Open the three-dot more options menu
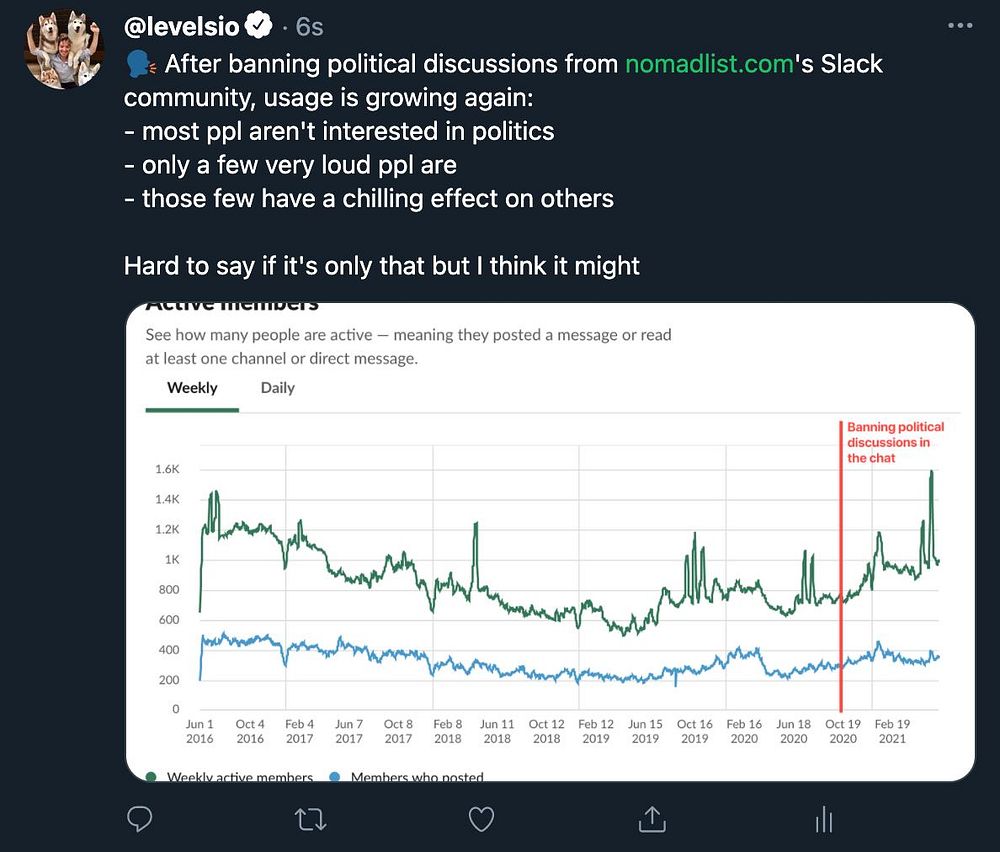 point(958,26)
